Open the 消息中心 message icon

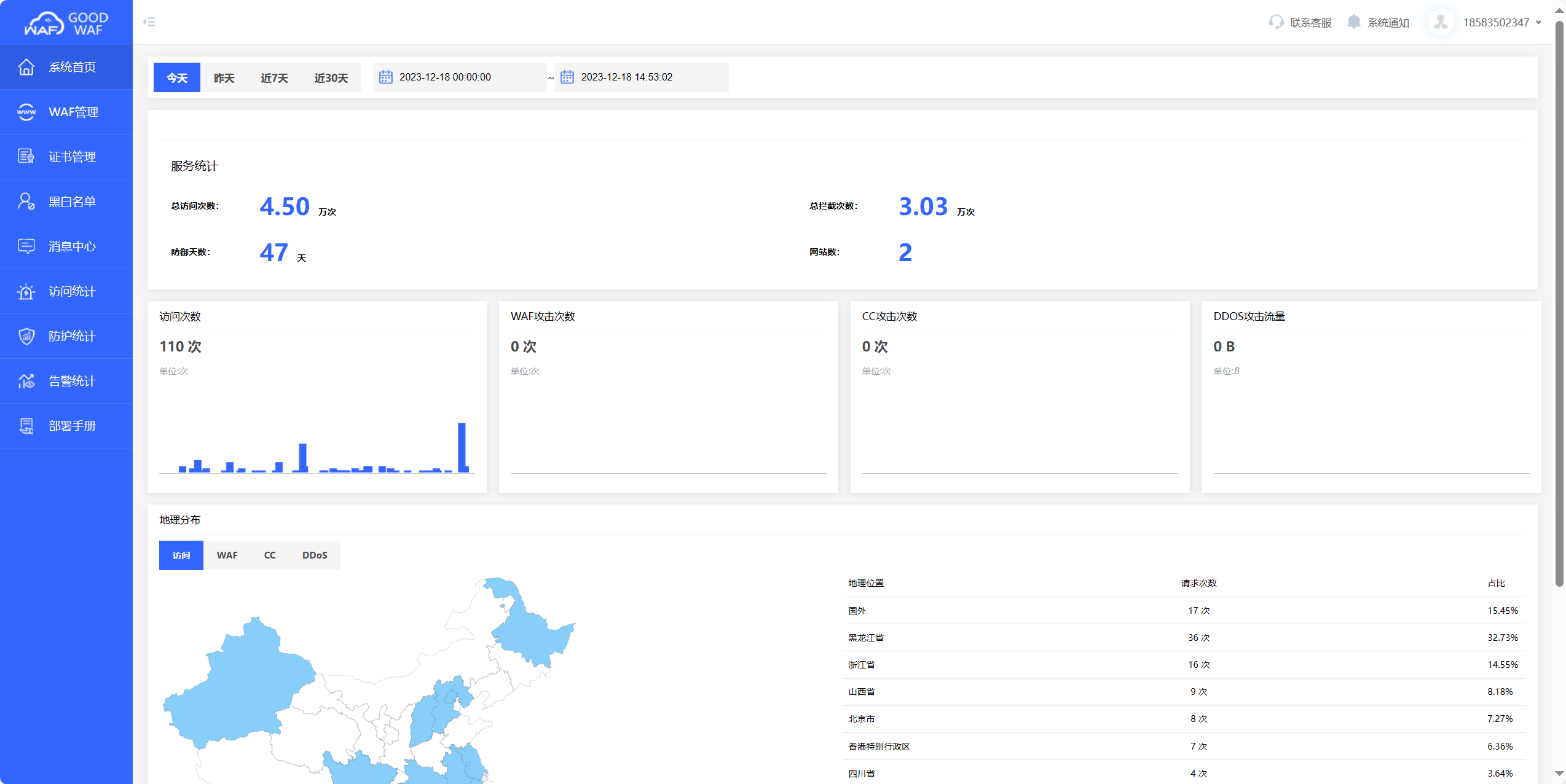click(x=26, y=246)
